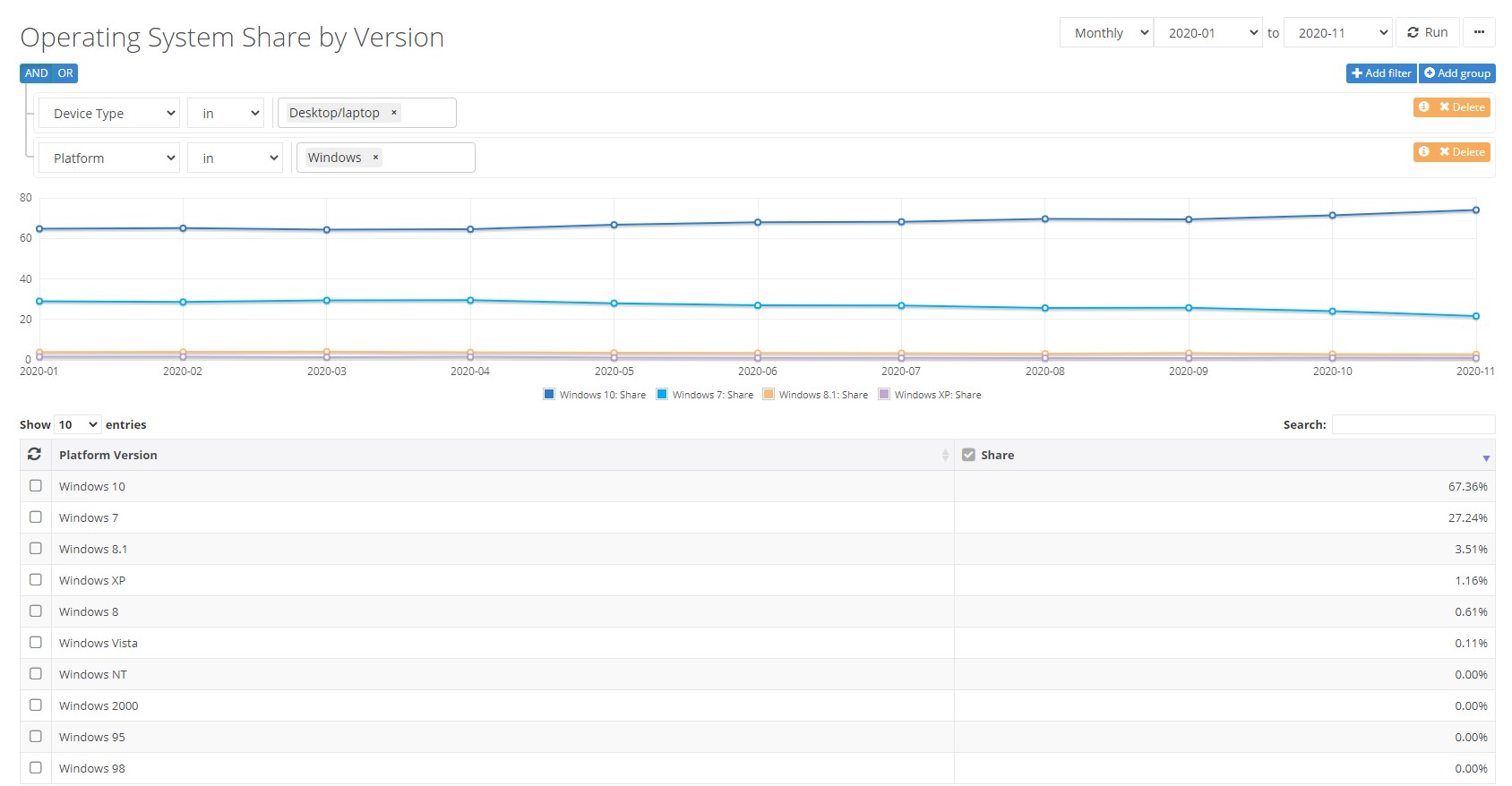
Task: Open the Device Type field dropdown
Action: click(x=109, y=114)
